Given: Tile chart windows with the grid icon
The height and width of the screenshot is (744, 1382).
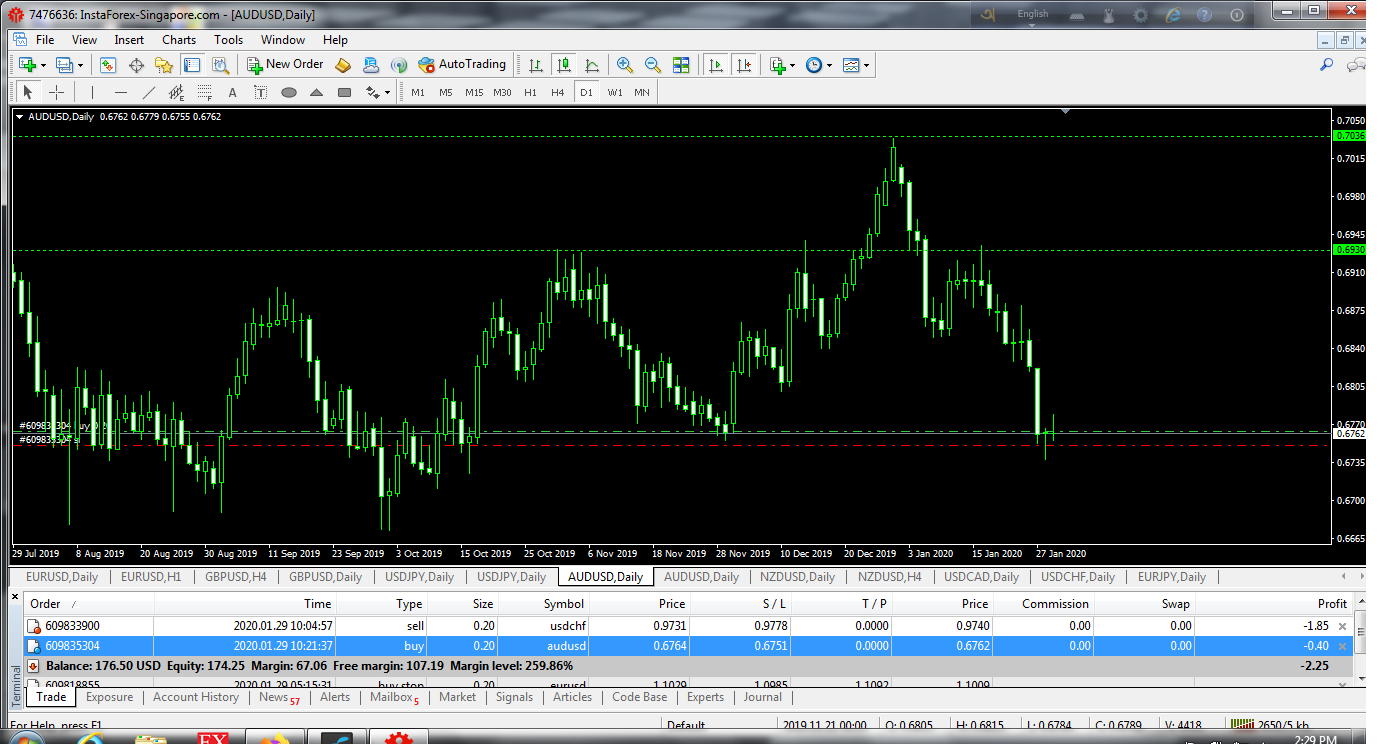Looking at the screenshot, I should (x=681, y=65).
